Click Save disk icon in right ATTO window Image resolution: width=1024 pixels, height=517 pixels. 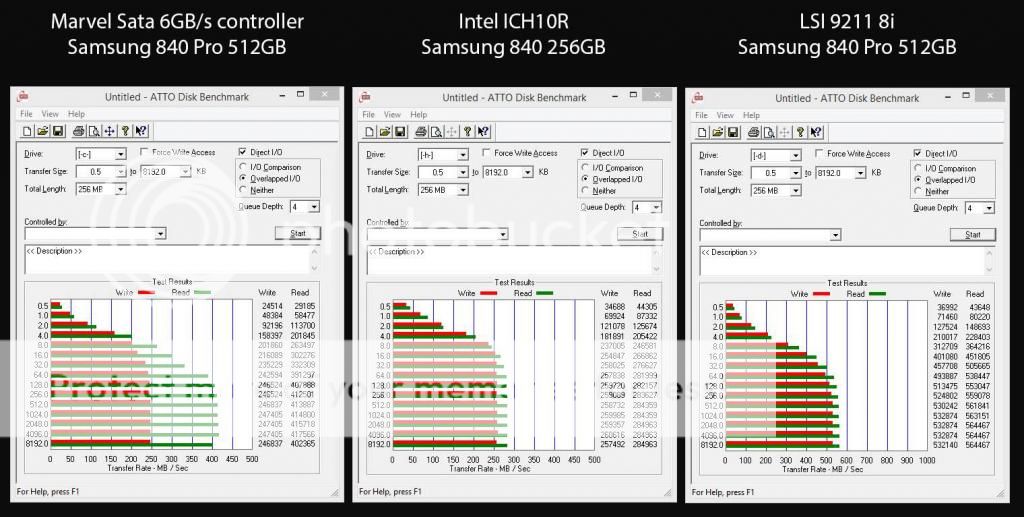(735, 132)
